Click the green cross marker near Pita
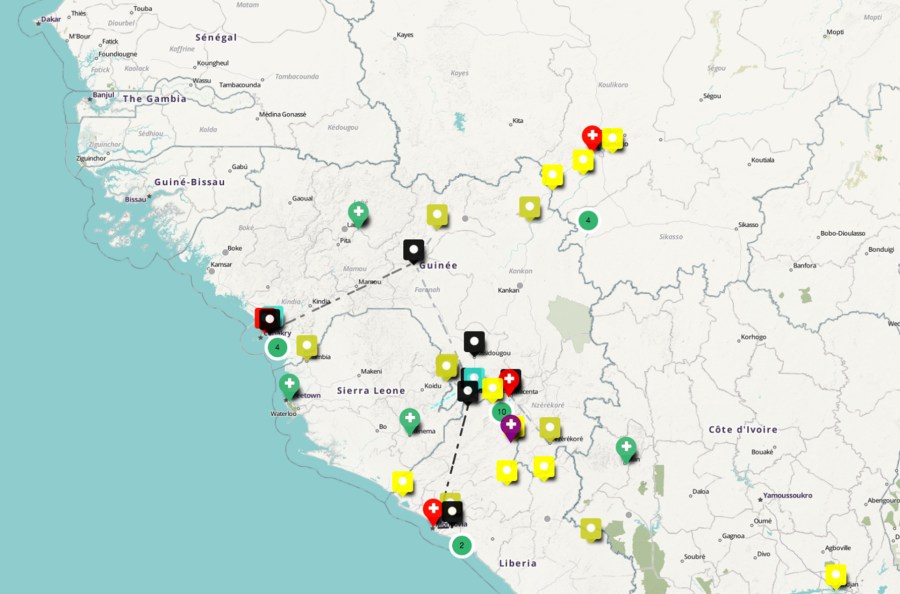900x594 pixels. (x=358, y=212)
